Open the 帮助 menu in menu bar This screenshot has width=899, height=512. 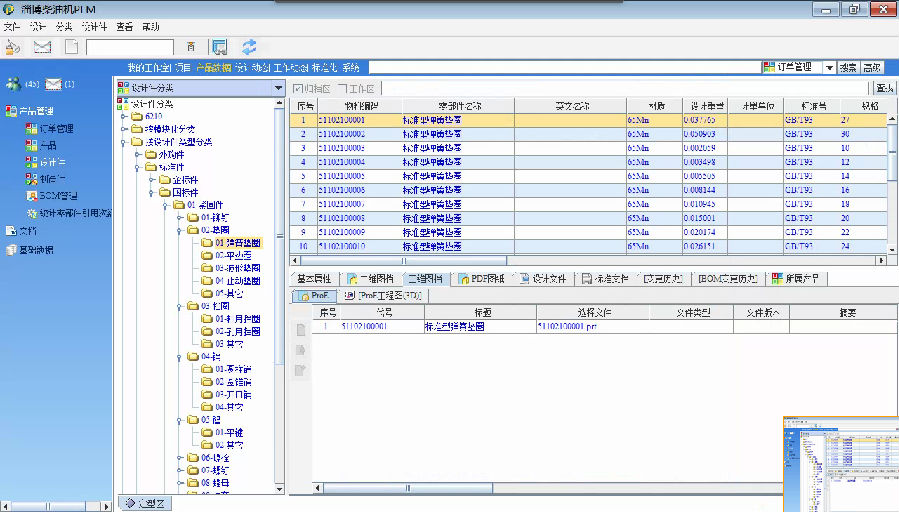[x=150, y=26]
